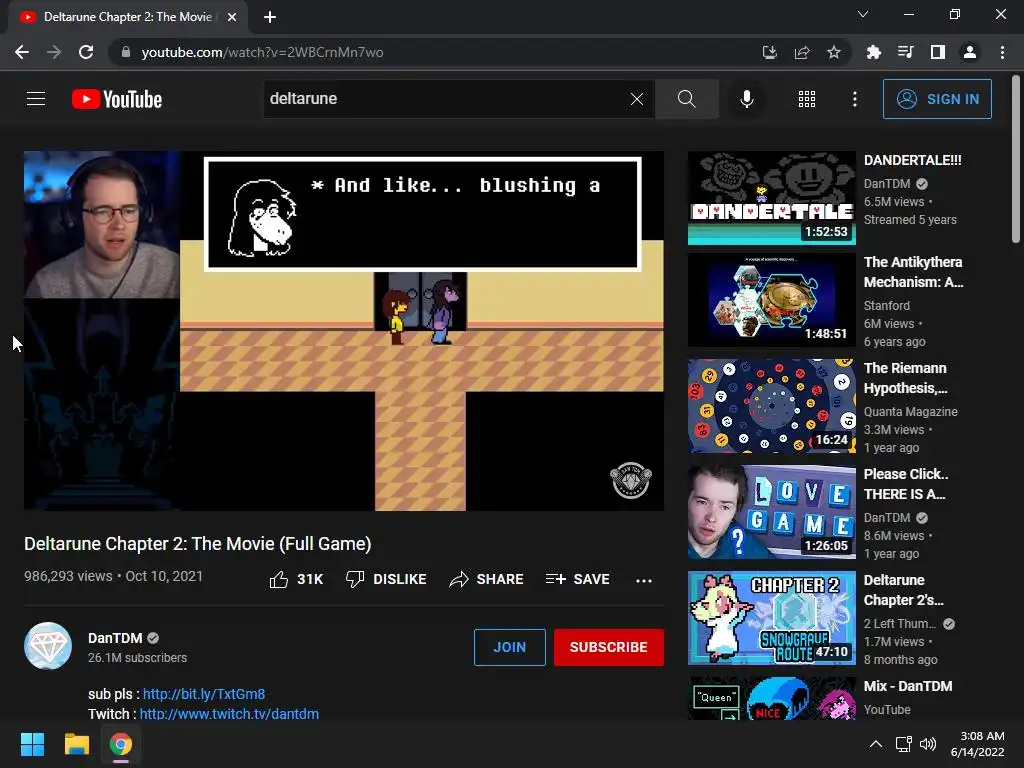This screenshot has height=768, width=1024.
Task: Open DANDERTALE!!! video thumbnail
Action: pyautogui.click(x=771, y=198)
